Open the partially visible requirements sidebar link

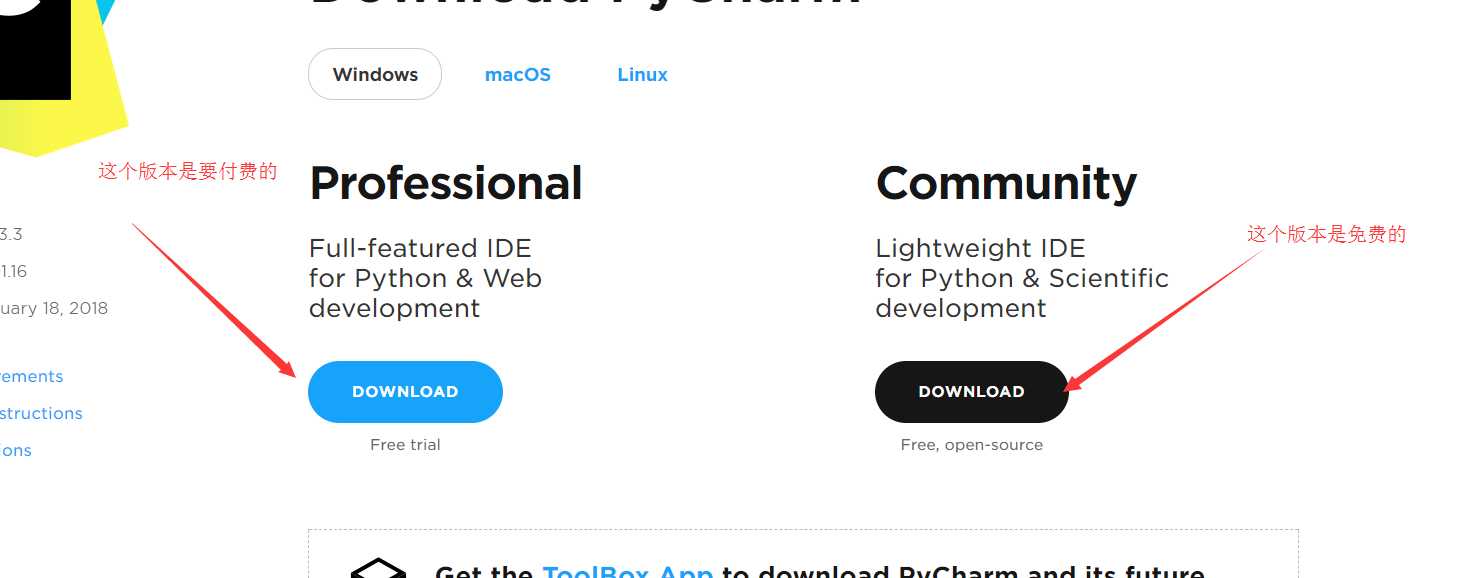point(31,376)
